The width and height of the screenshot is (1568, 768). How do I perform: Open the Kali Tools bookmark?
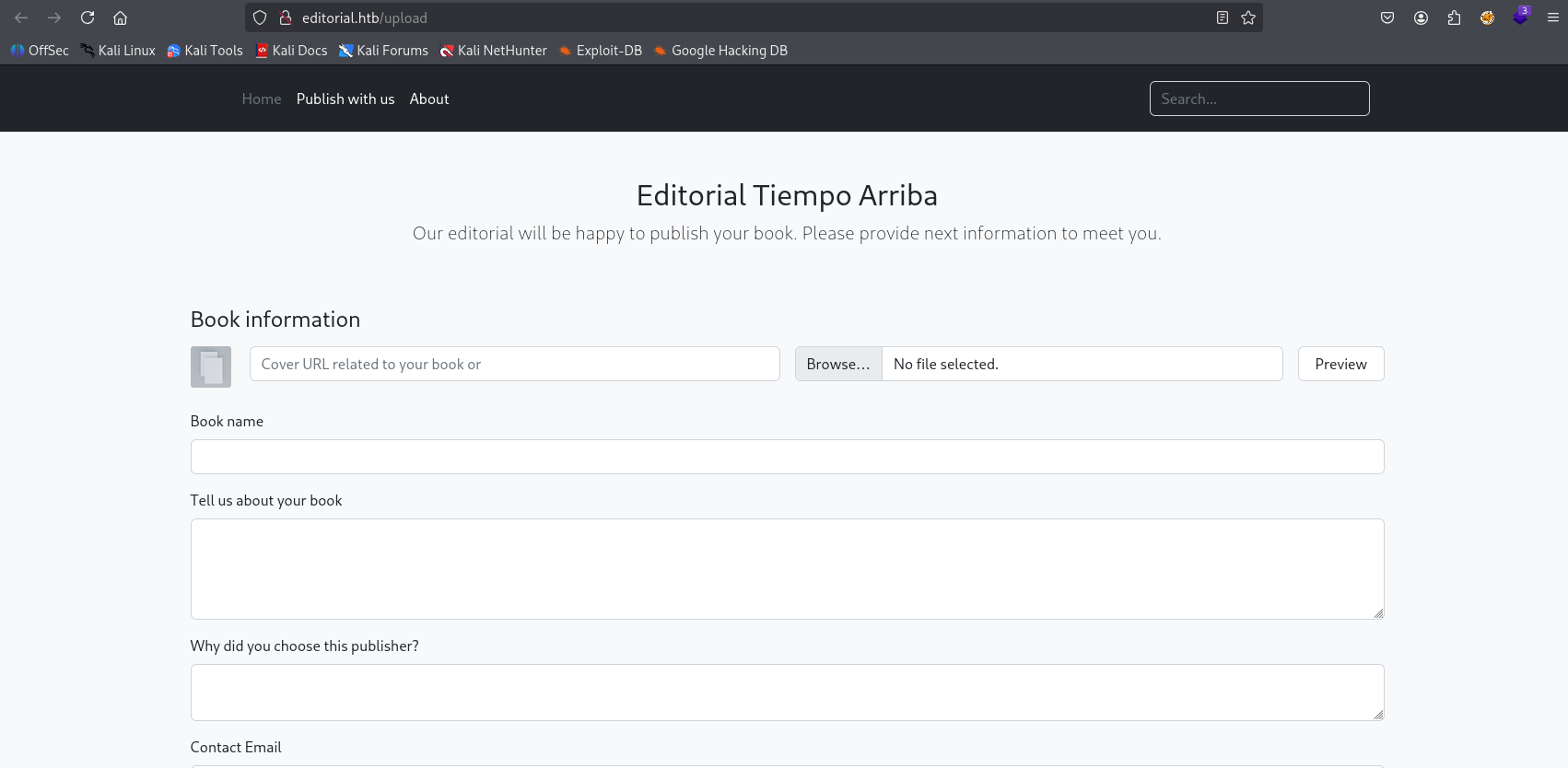tap(205, 51)
